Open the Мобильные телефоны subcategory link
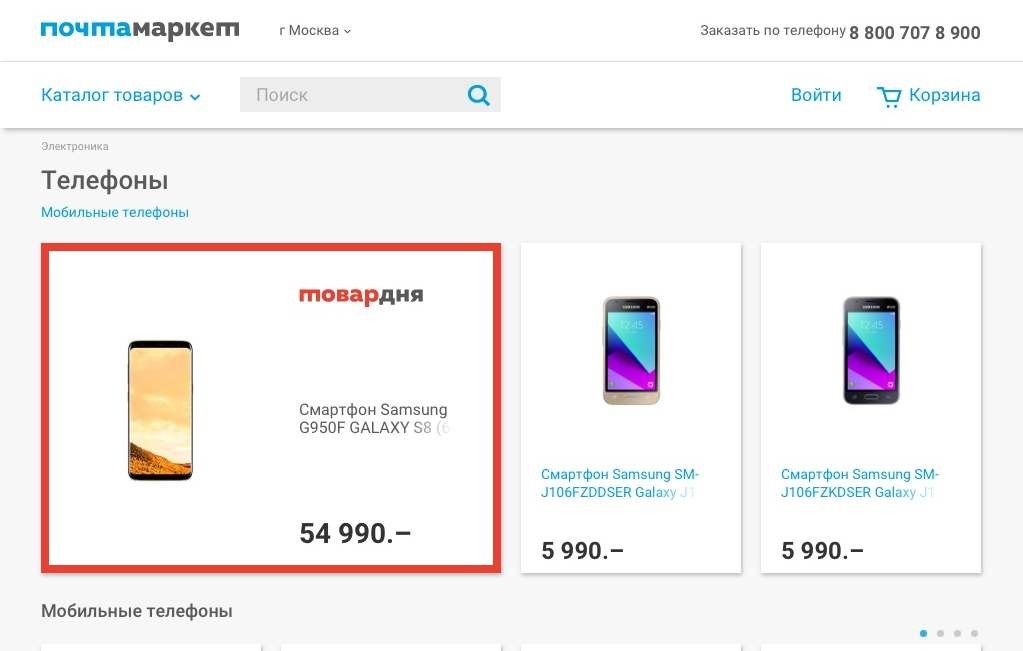Viewport: 1023px width, 651px height. tap(115, 212)
